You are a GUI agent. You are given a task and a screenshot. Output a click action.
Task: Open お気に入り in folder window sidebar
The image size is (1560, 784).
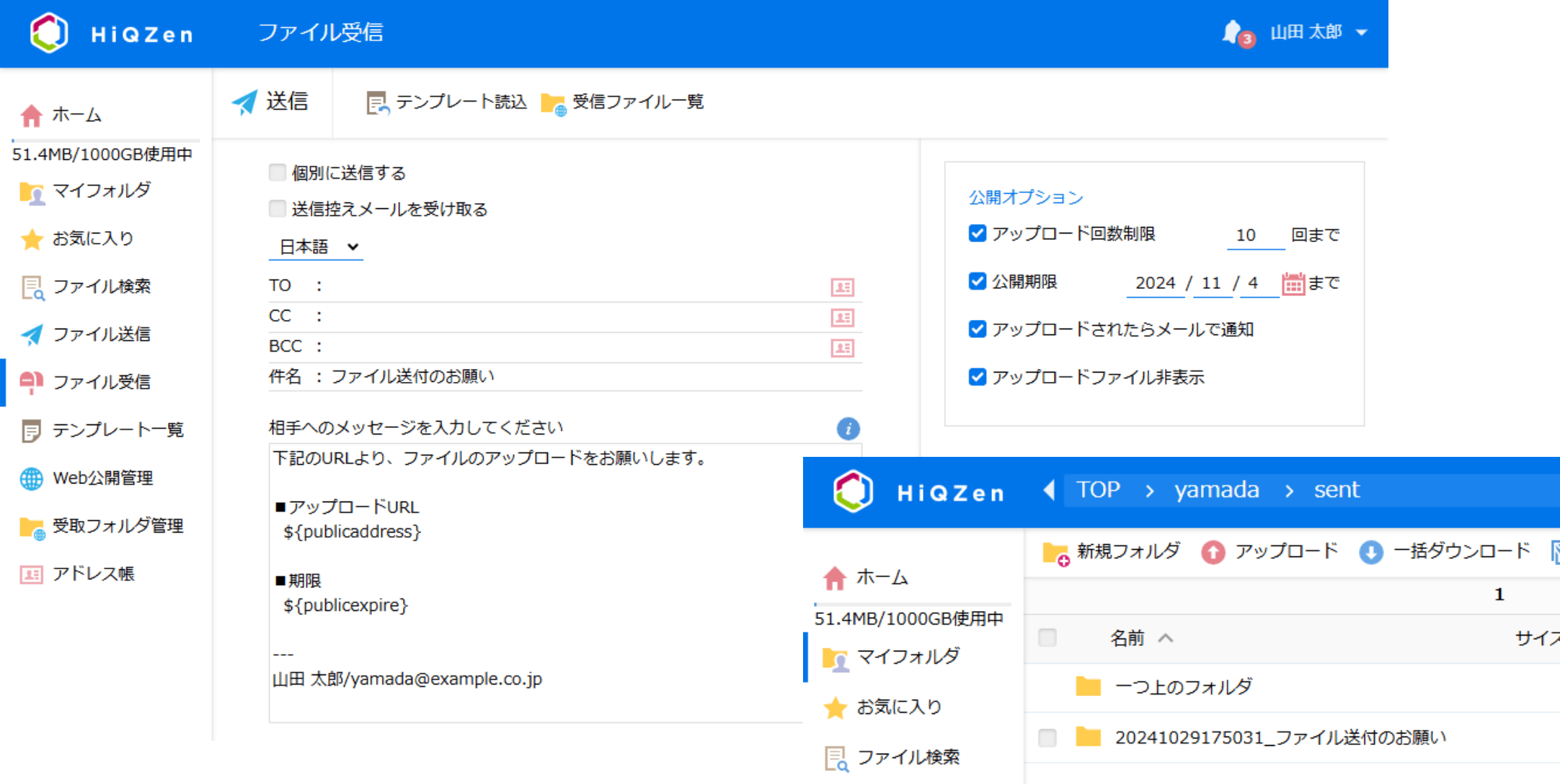tap(882, 708)
